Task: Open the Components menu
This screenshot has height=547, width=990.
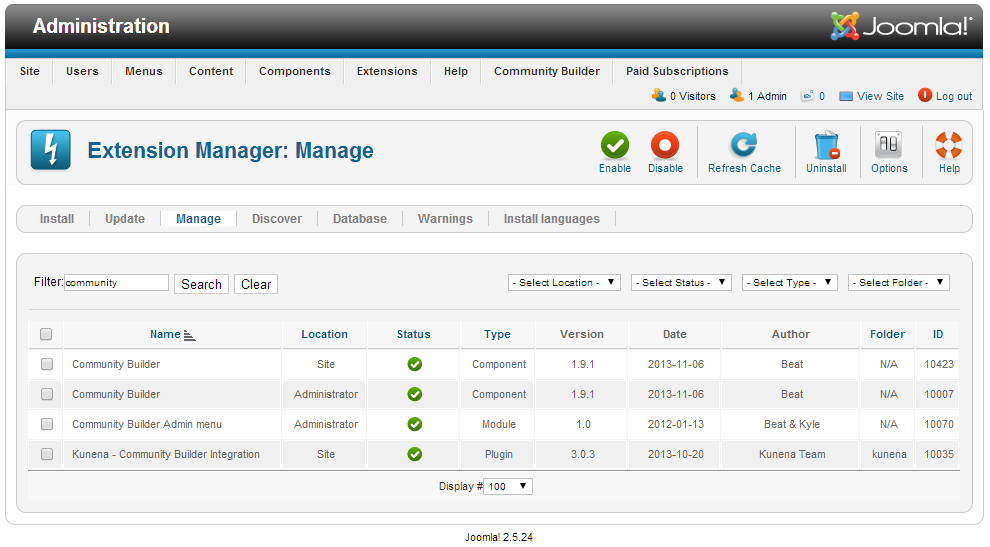Action: pos(294,71)
